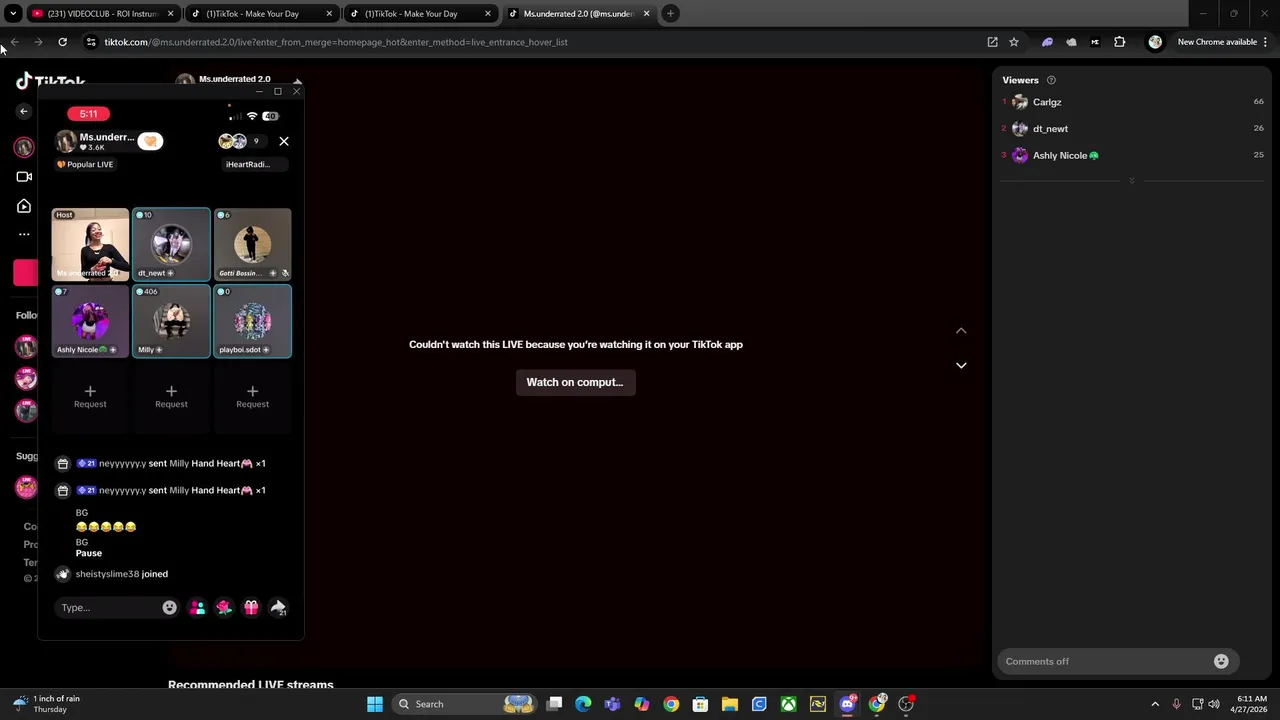Open the Extensions puzzle icon
Screen dimensions: 1280x720
point(1119,42)
